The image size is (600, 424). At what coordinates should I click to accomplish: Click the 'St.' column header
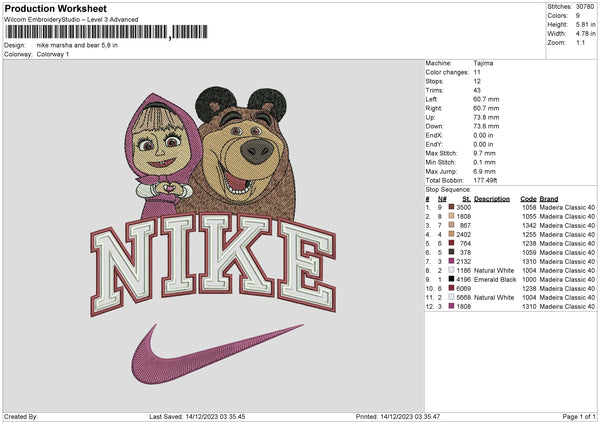point(466,199)
